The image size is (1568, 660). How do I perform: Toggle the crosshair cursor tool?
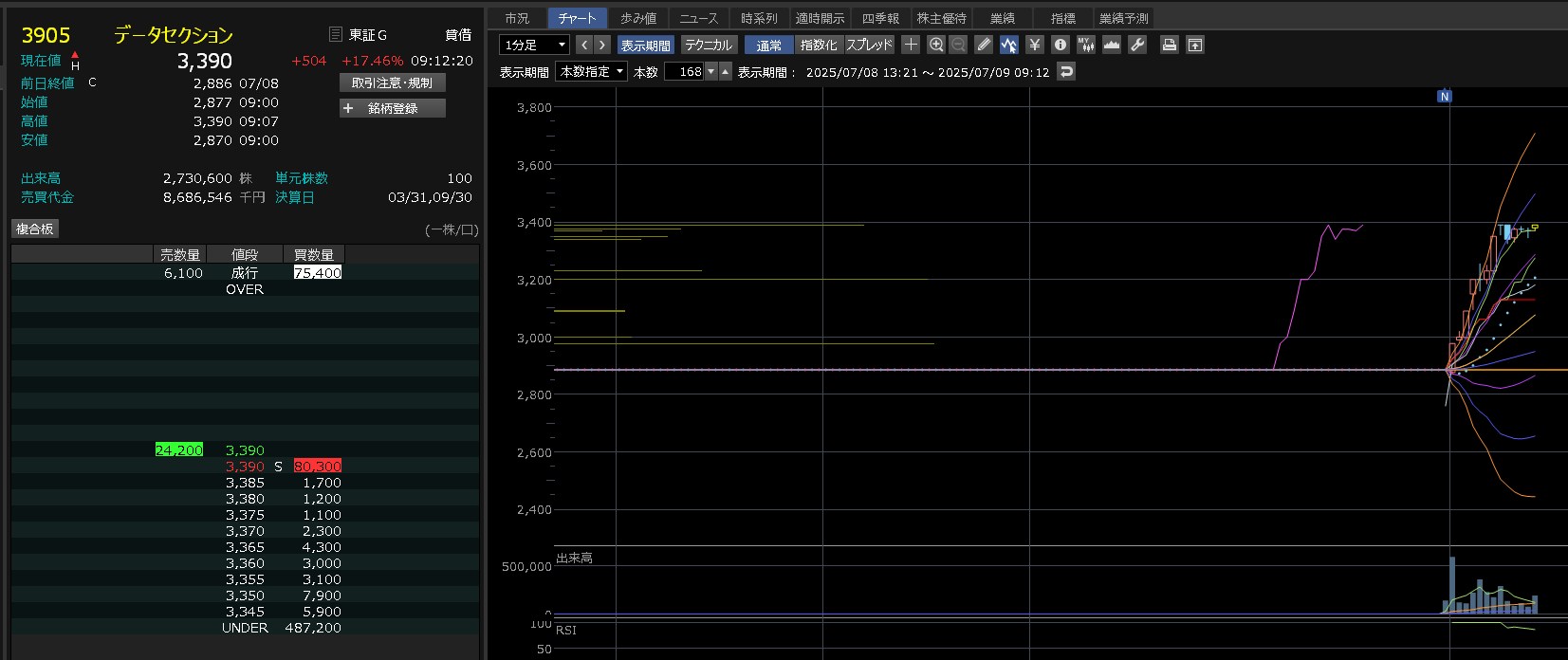tap(911, 45)
